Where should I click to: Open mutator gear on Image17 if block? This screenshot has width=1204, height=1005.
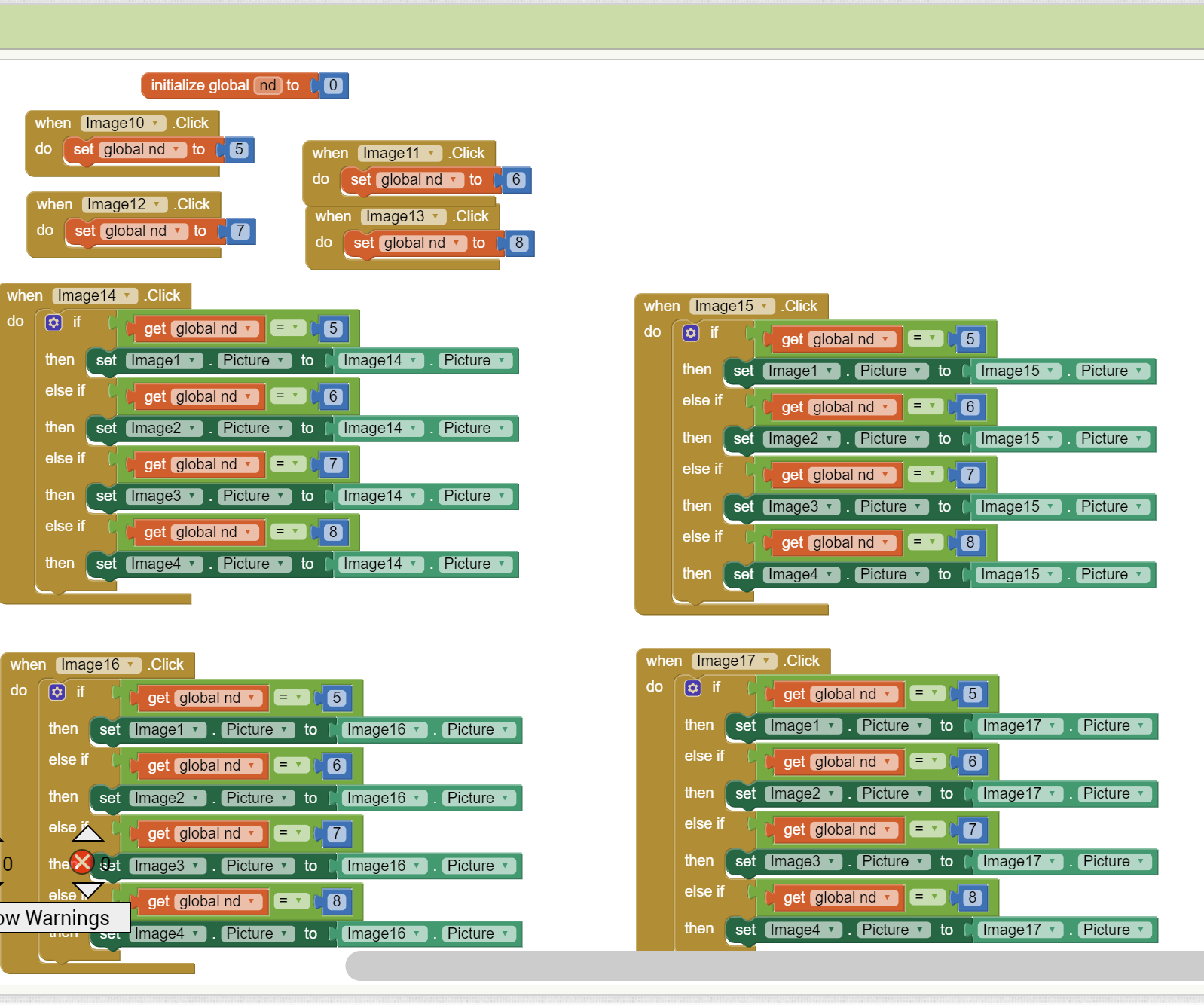[x=693, y=688]
